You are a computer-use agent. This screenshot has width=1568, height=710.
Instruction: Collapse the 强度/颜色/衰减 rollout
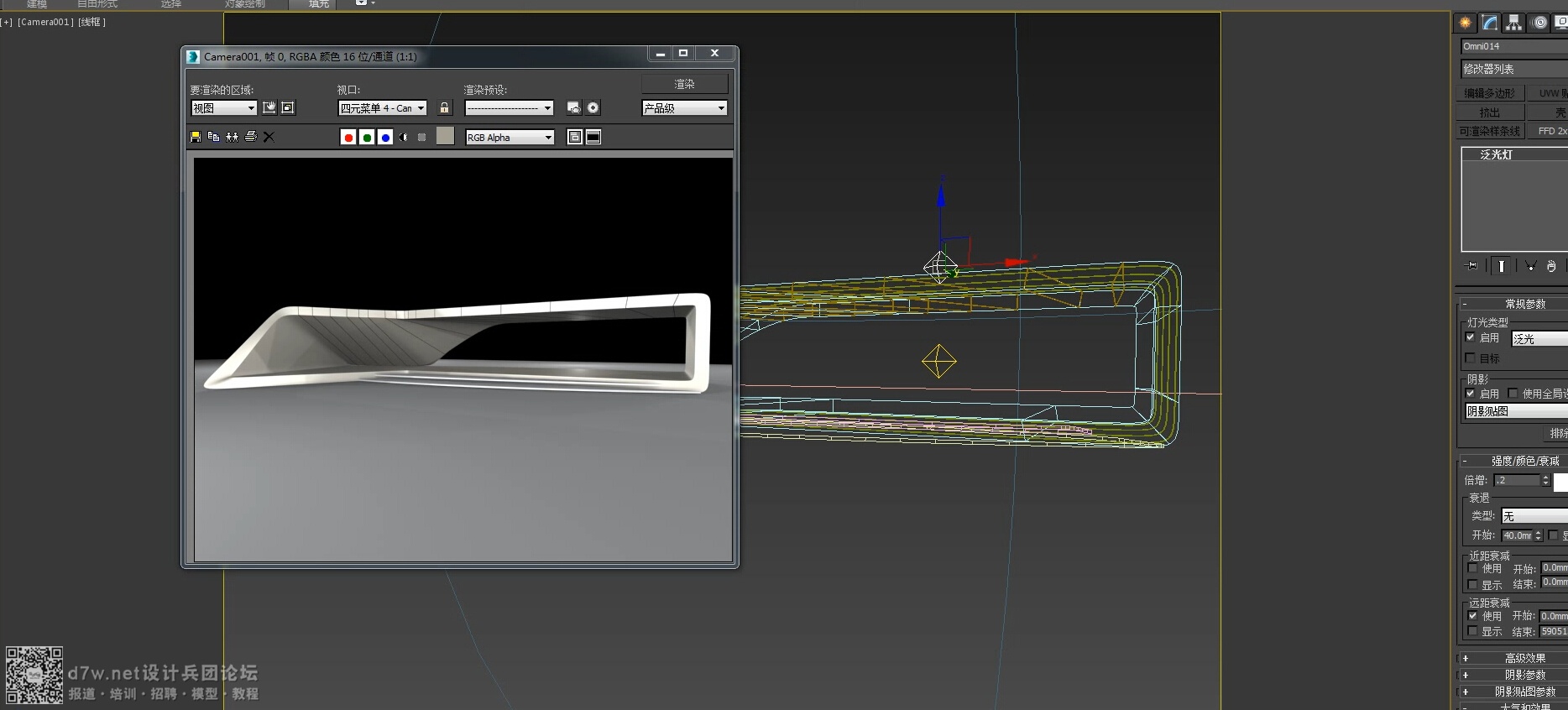point(1513,461)
